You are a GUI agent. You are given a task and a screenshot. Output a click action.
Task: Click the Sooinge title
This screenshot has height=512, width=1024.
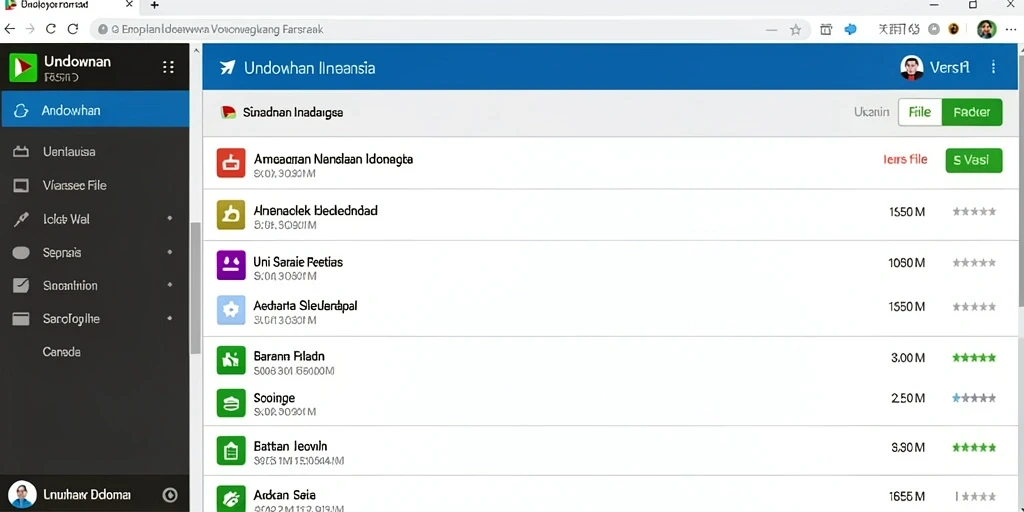[x=274, y=398]
